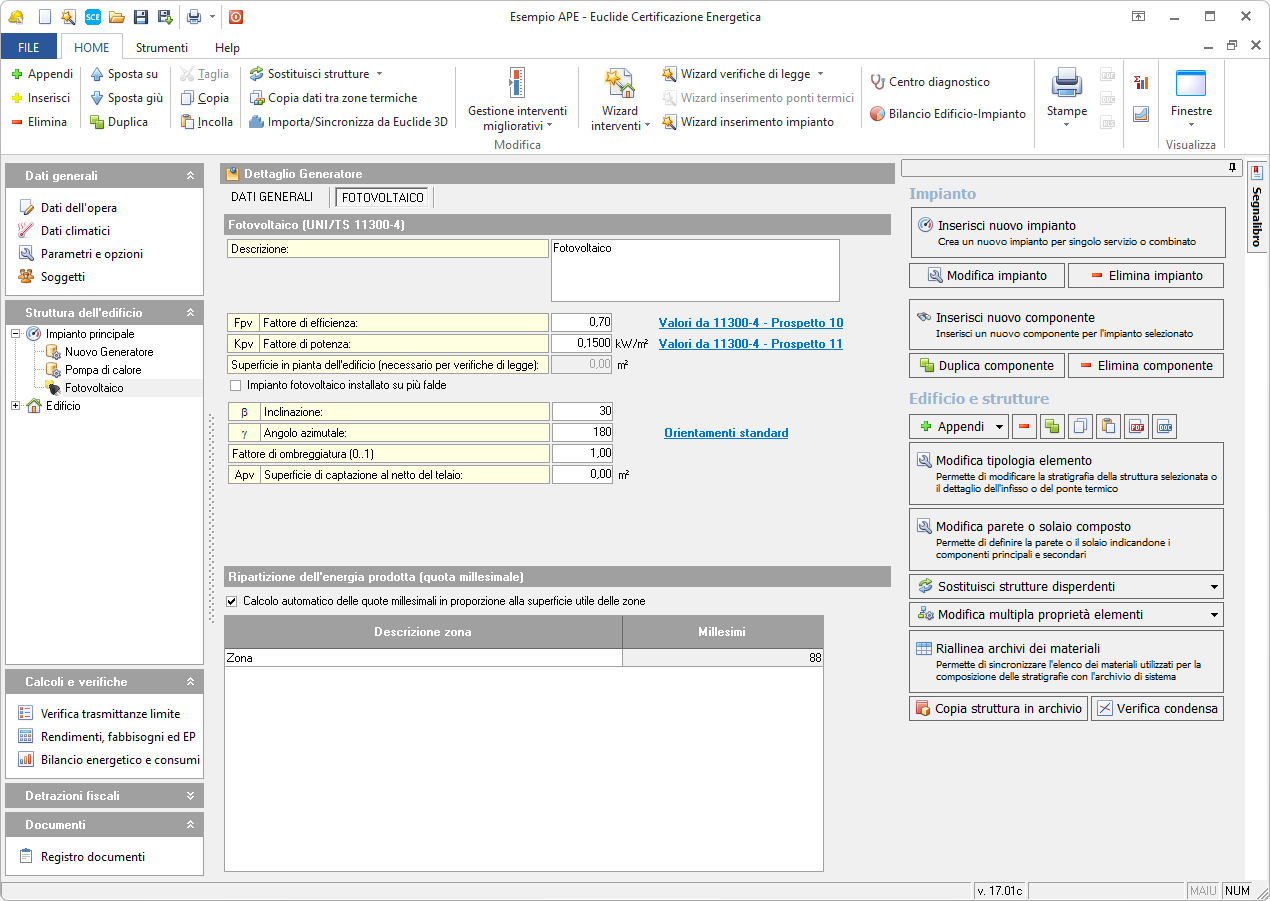Open Sostituisci strutture disperdenti dropdown

(x=1214, y=587)
